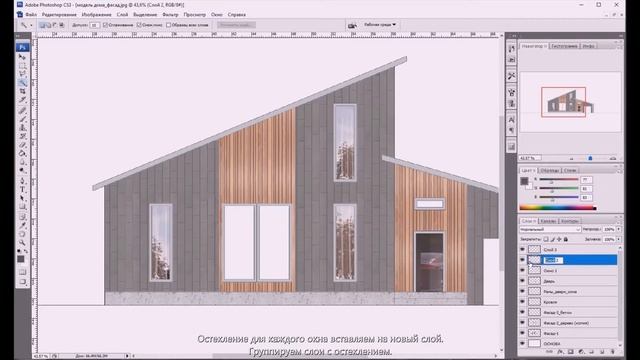Switch to the Гистограмма tab

pyautogui.click(x=564, y=46)
